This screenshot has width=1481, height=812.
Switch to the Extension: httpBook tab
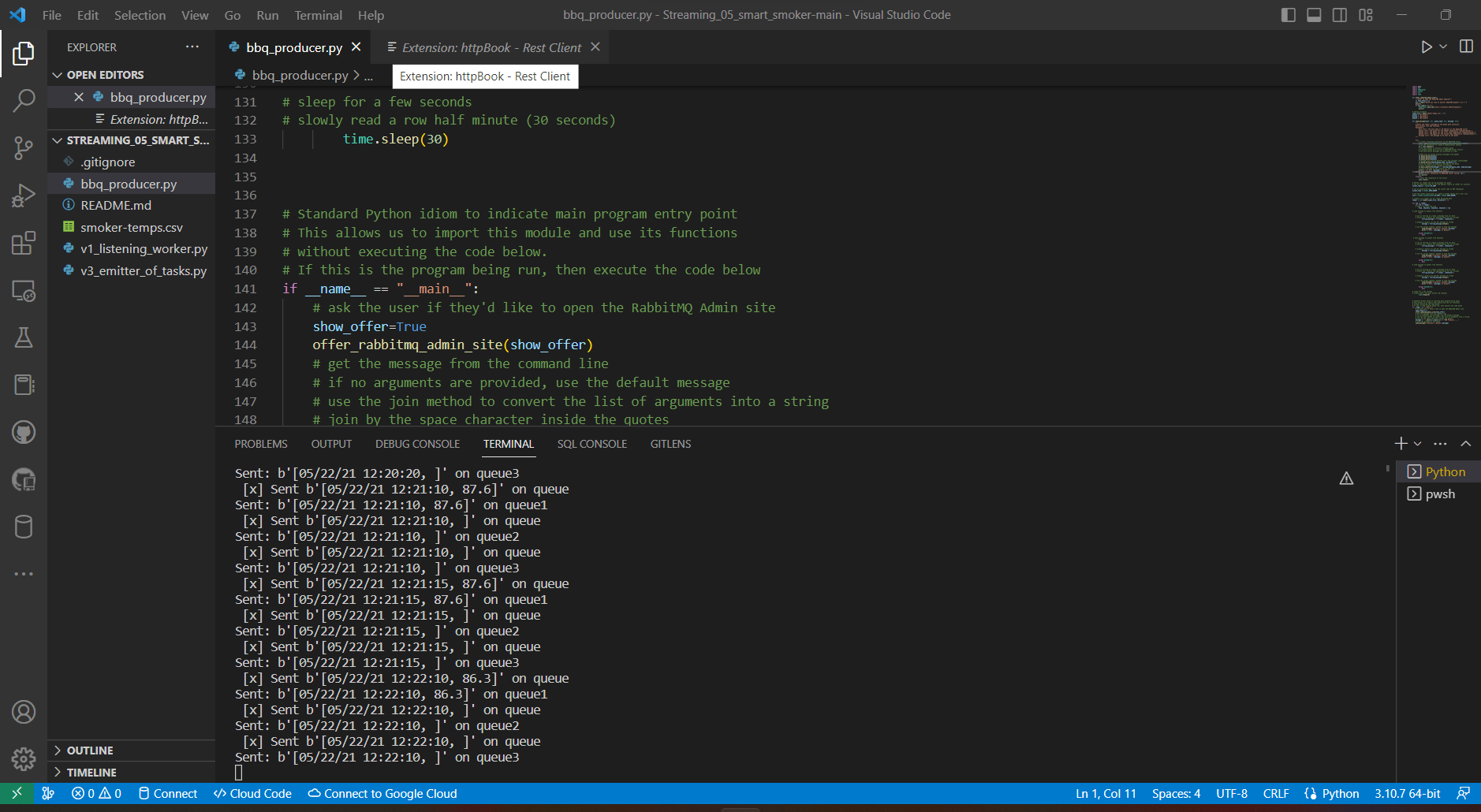click(x=489, y=47)
